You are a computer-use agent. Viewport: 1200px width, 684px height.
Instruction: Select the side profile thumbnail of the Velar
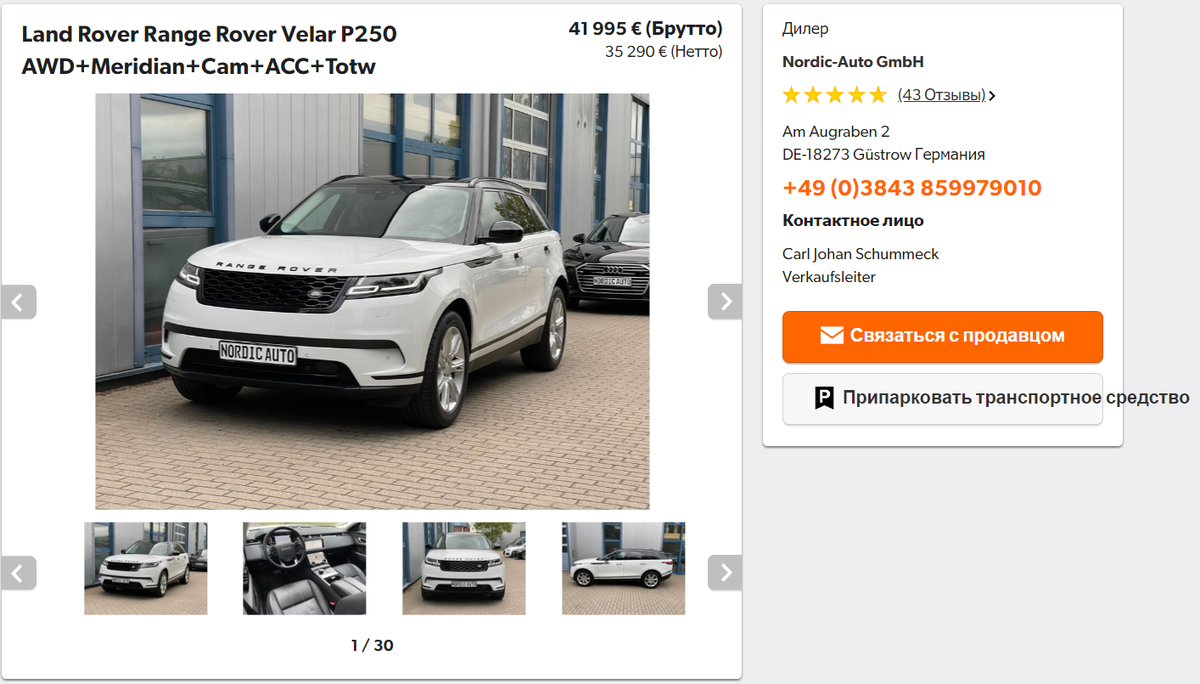tap(623, 568)
